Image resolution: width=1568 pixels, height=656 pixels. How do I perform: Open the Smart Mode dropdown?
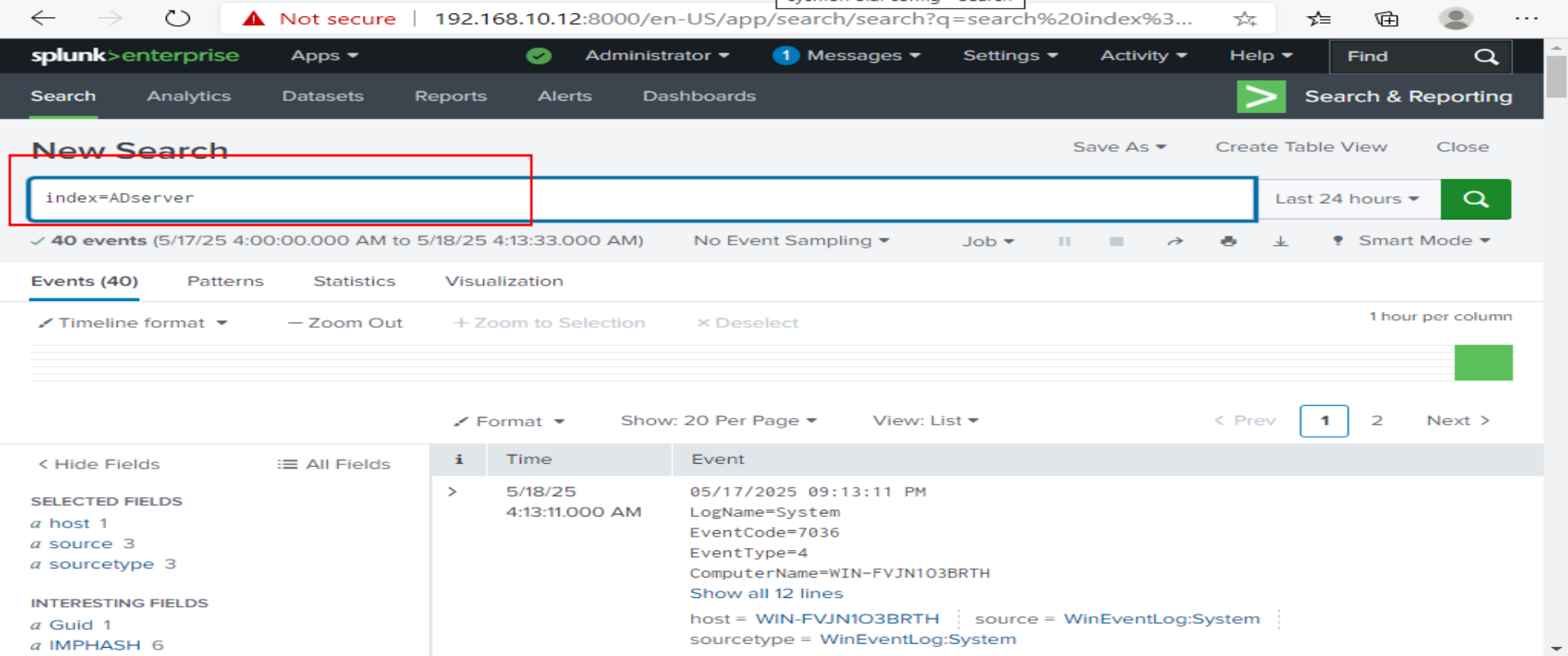[1411, 240]
